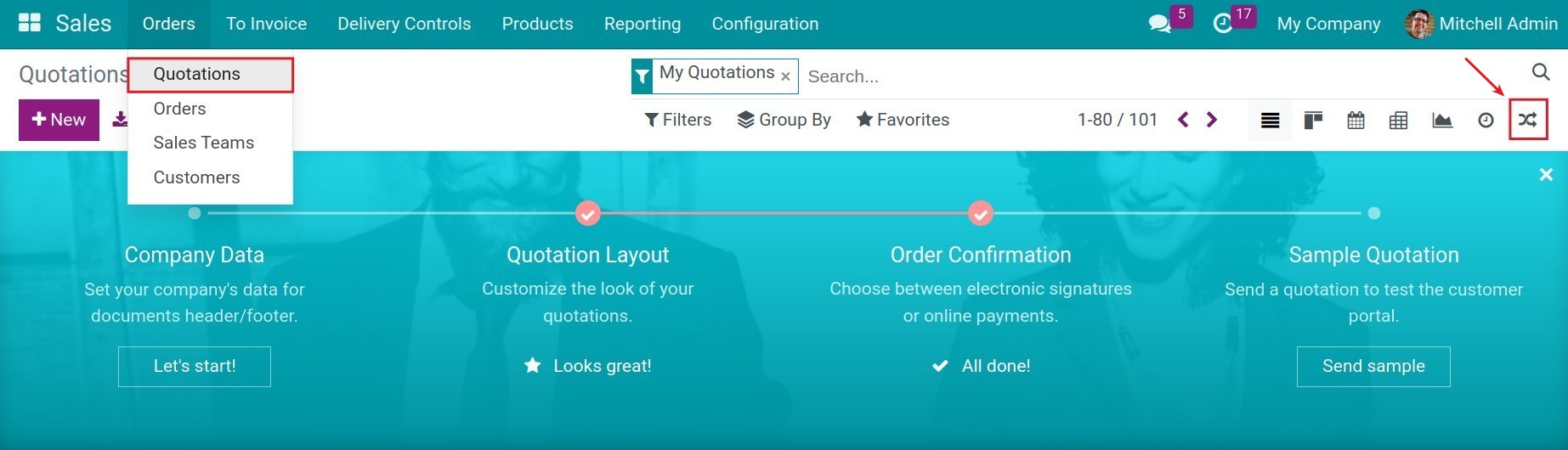The height and width of the screenshot is (450, 1568).
Task: Click the Looks great! status text
Action: (602, 366)
